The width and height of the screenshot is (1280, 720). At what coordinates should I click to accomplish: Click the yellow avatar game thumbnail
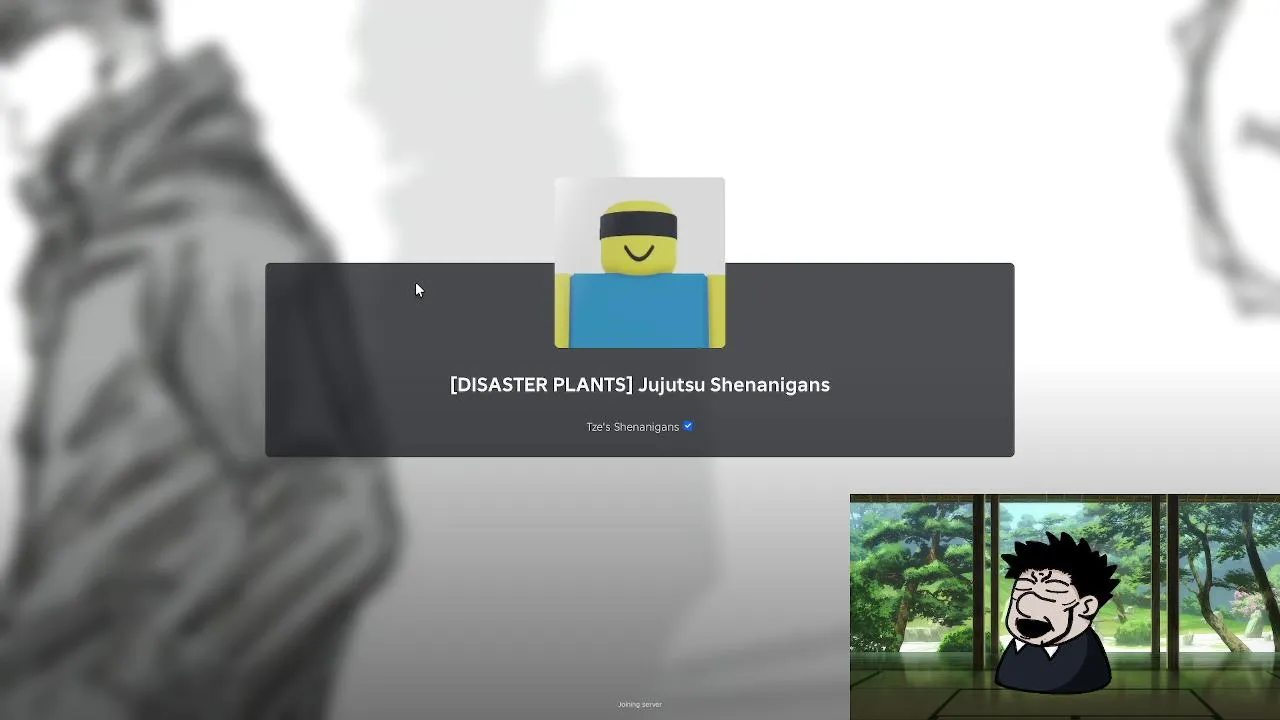[640, 263]
